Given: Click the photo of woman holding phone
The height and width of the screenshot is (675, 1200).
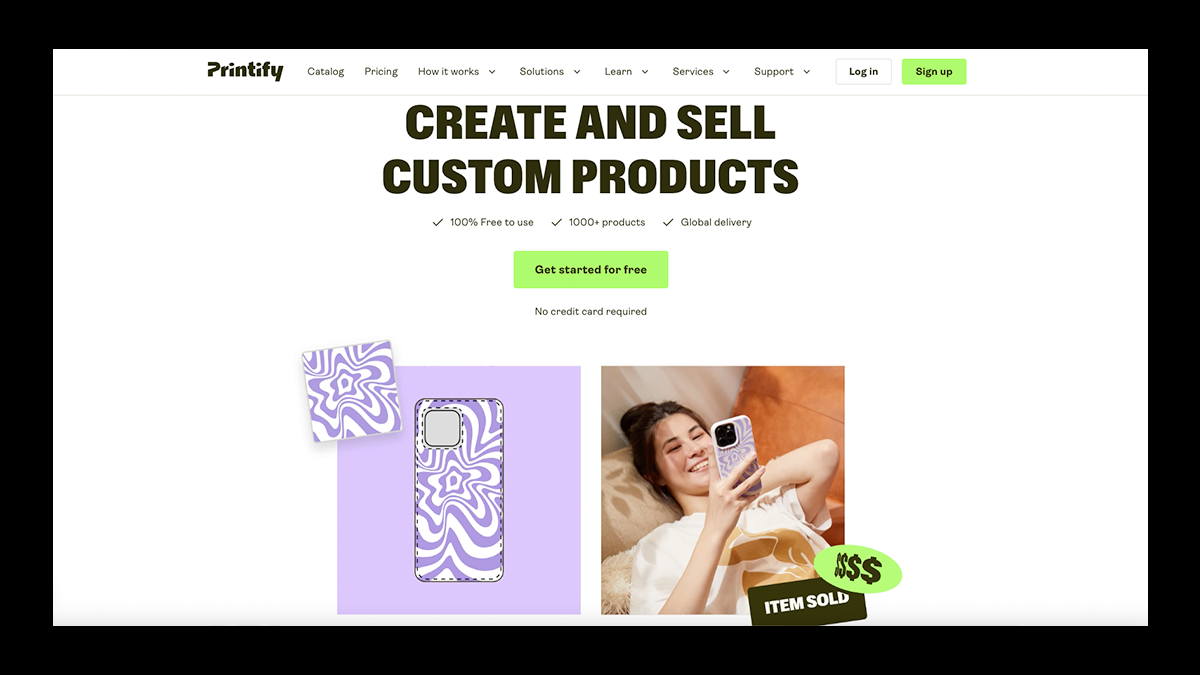Looking at the screenshot, I should (722, 489).
